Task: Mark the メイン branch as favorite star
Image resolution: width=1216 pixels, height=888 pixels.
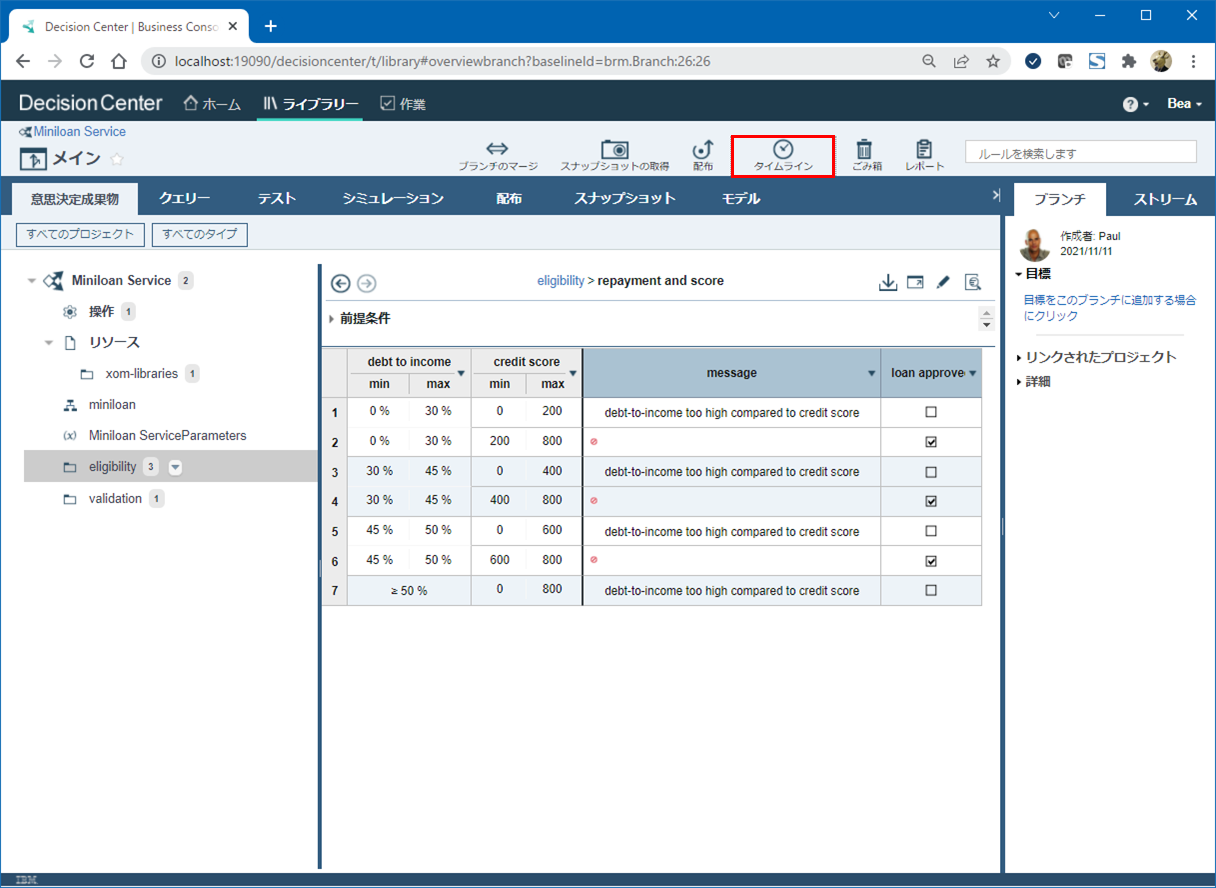Action: point(117,159)
